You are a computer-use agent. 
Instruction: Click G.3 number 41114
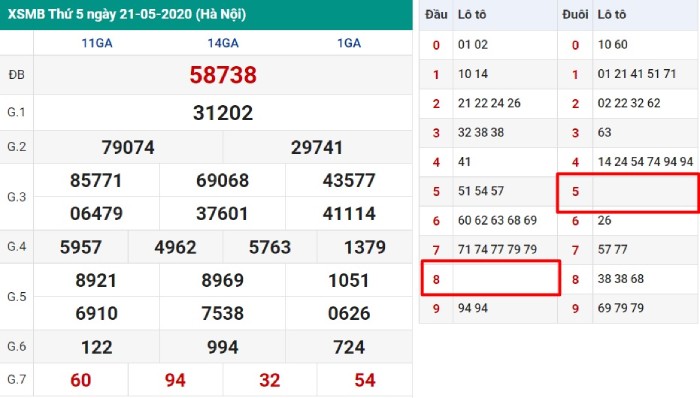349,214
